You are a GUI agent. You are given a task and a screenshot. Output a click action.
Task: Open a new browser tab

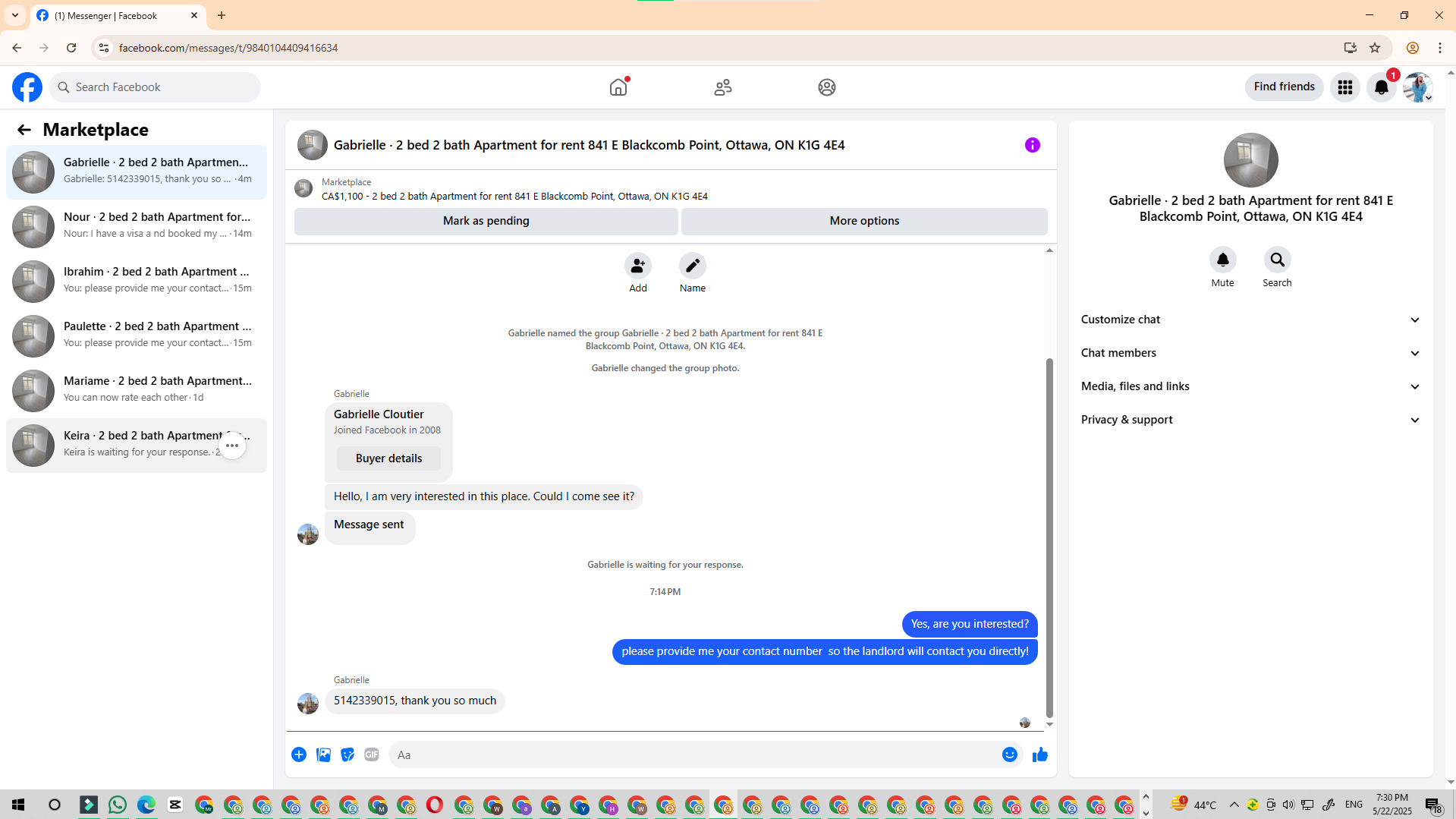[222, 15]
